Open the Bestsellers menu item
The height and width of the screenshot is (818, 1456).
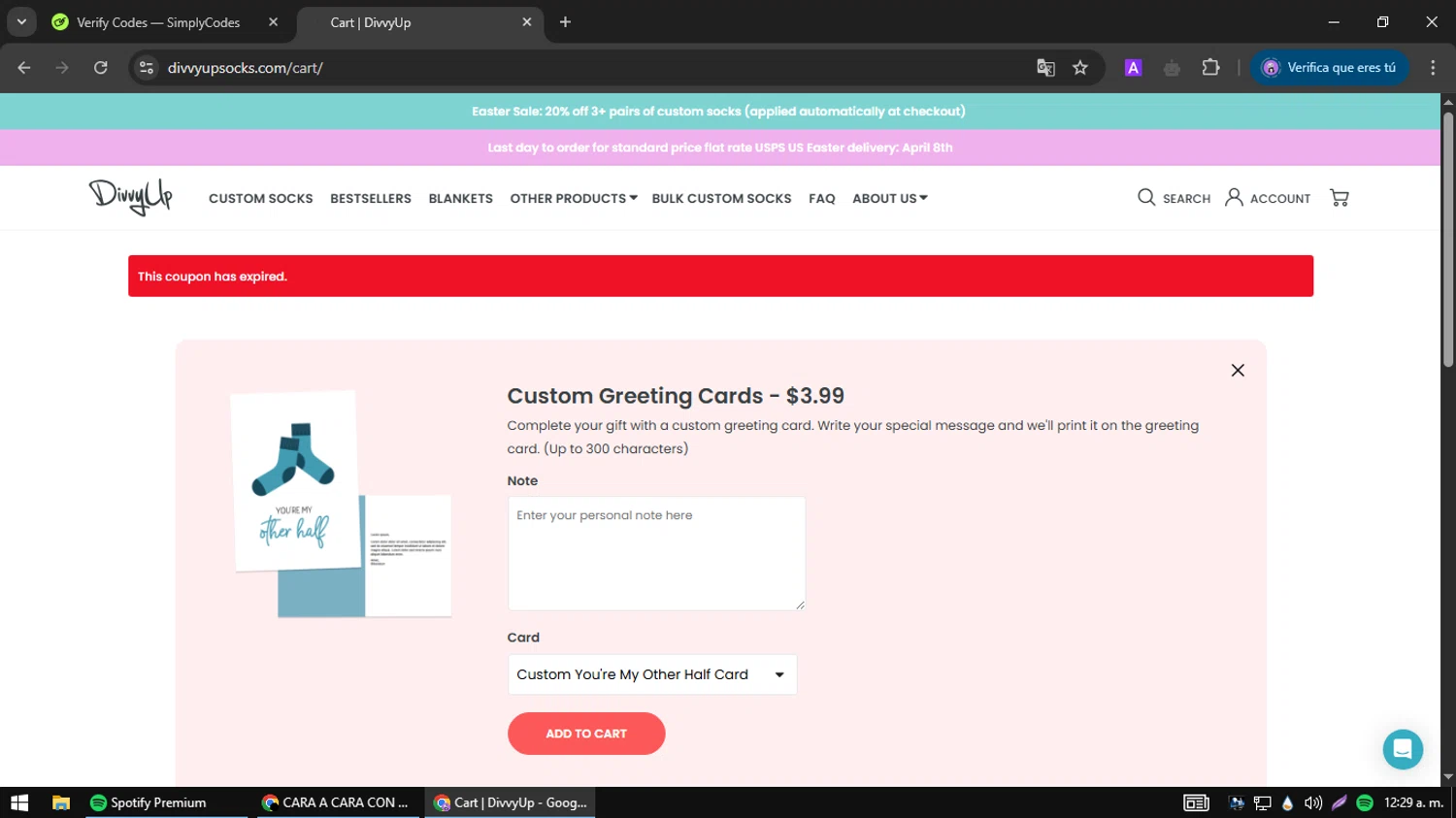pyautogui.click(x=371, y=198)
